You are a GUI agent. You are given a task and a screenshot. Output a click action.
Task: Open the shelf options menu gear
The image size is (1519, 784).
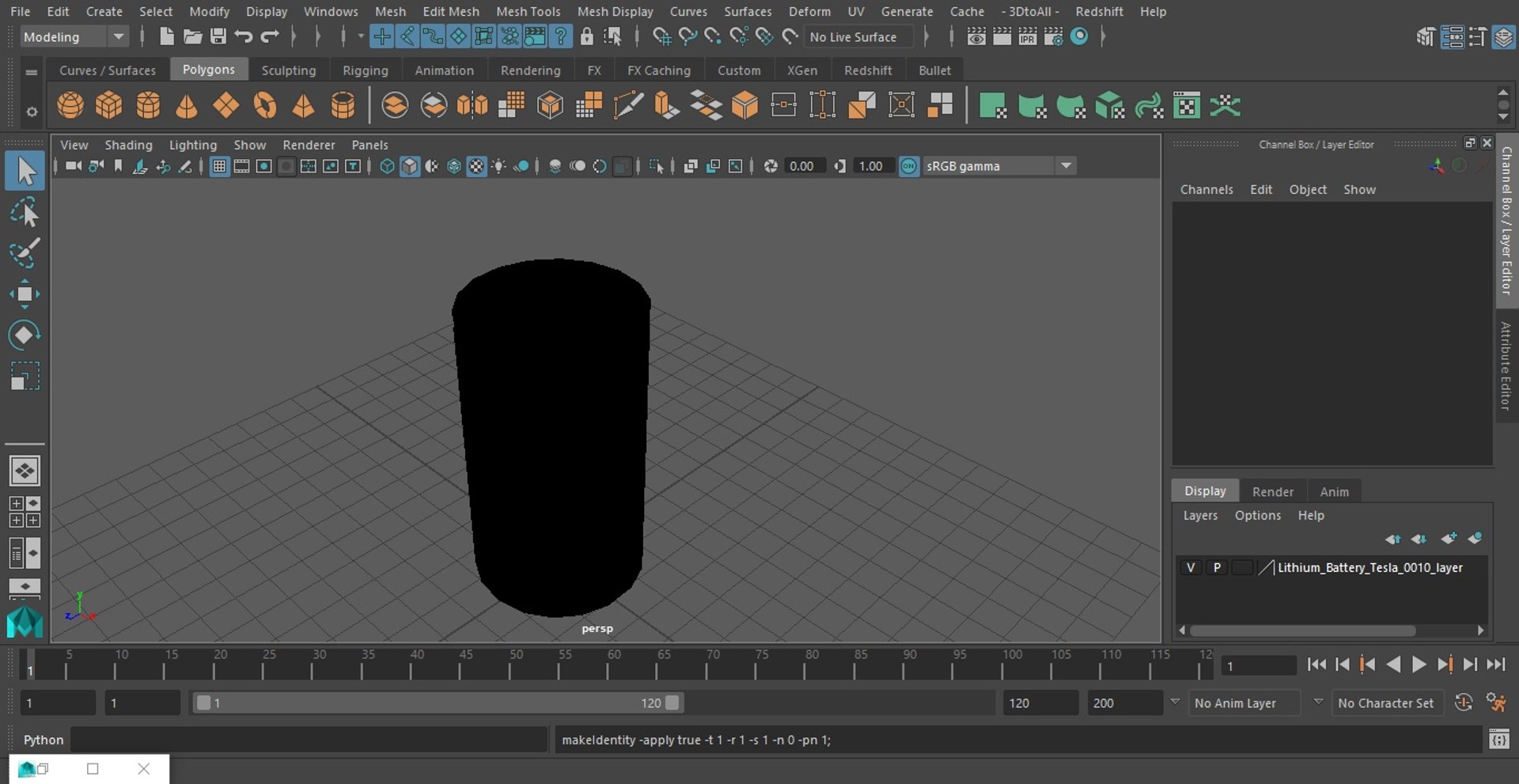(x=32, y=112)
